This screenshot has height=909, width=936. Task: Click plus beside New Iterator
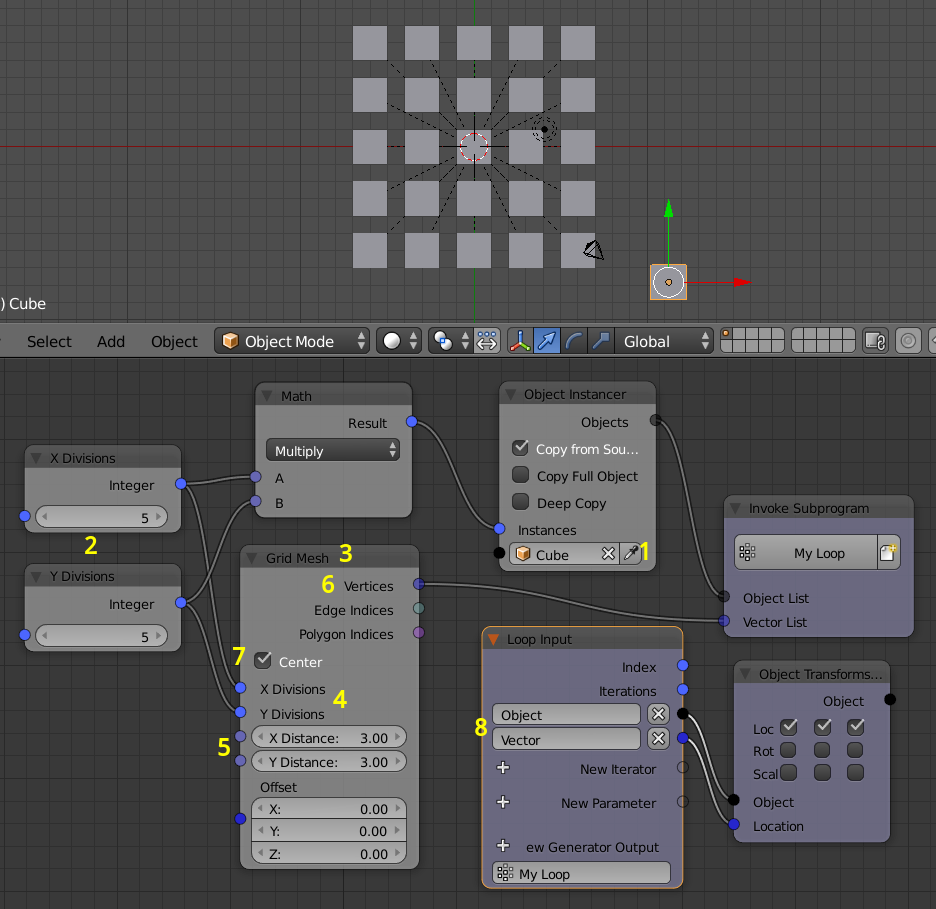503,768
